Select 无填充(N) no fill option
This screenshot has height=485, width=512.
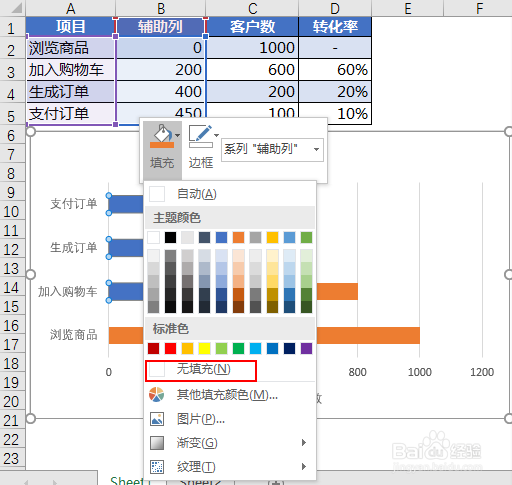pyautogui.click(x=201, y=370)
